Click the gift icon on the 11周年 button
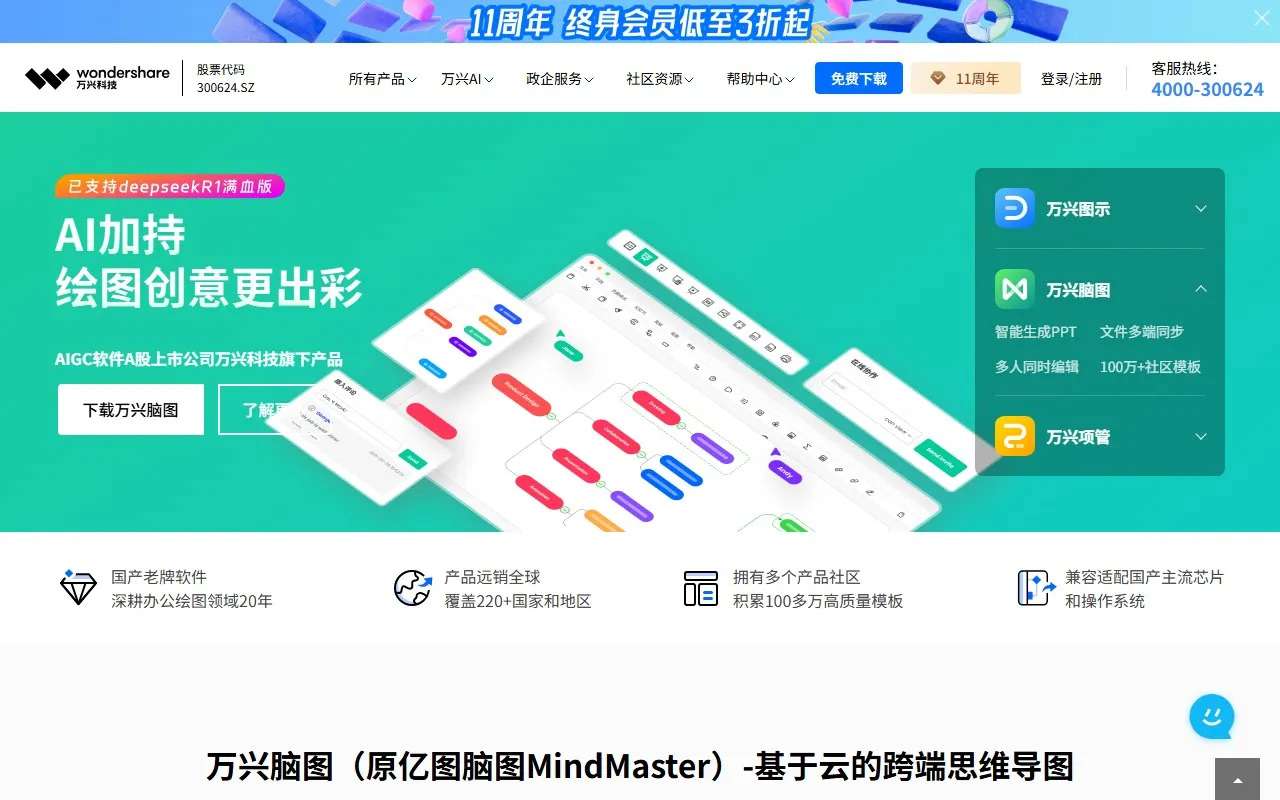The width and height of the screenshot is (1280, 800). [x=937, y=77]
